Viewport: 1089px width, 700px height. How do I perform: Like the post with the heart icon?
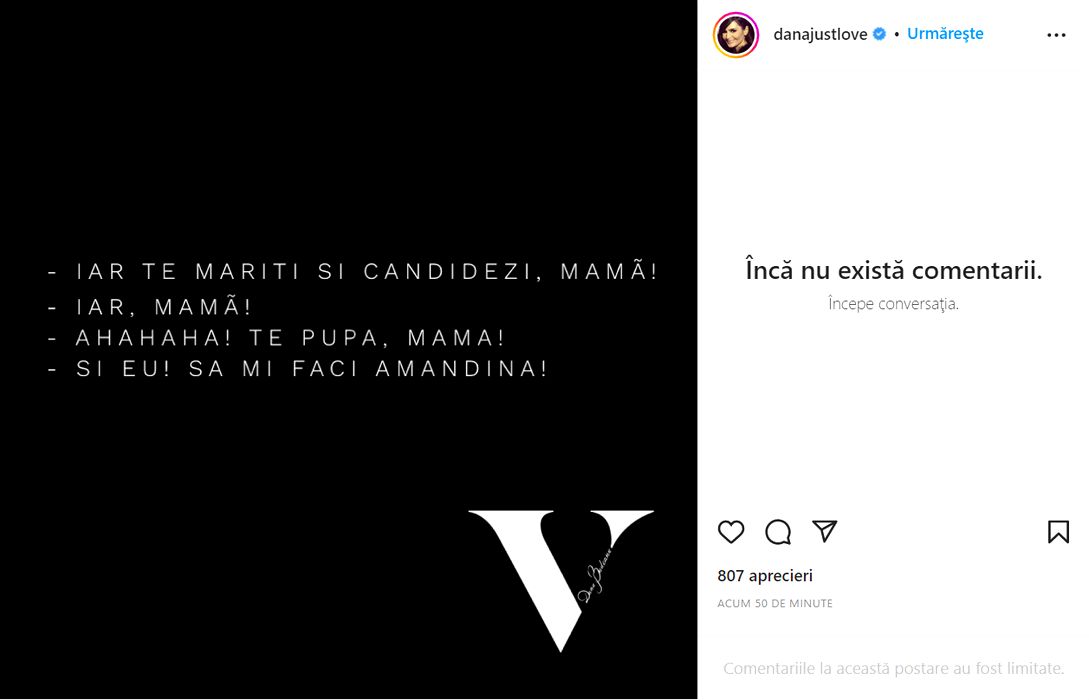(x=731, y=532)
